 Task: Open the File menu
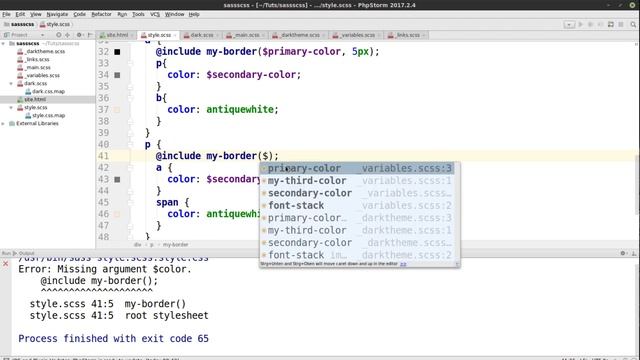(x=7, y=14)
